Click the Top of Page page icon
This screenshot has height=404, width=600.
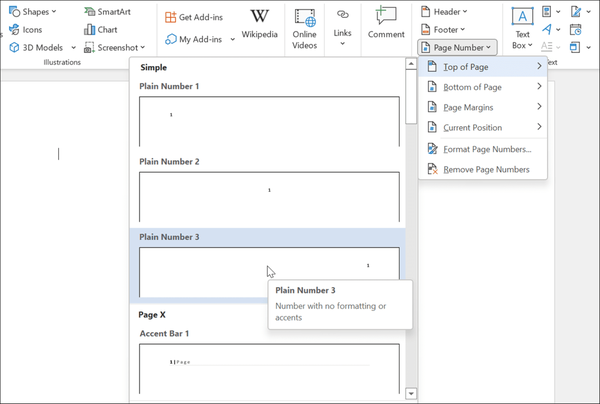pos(432,67)
